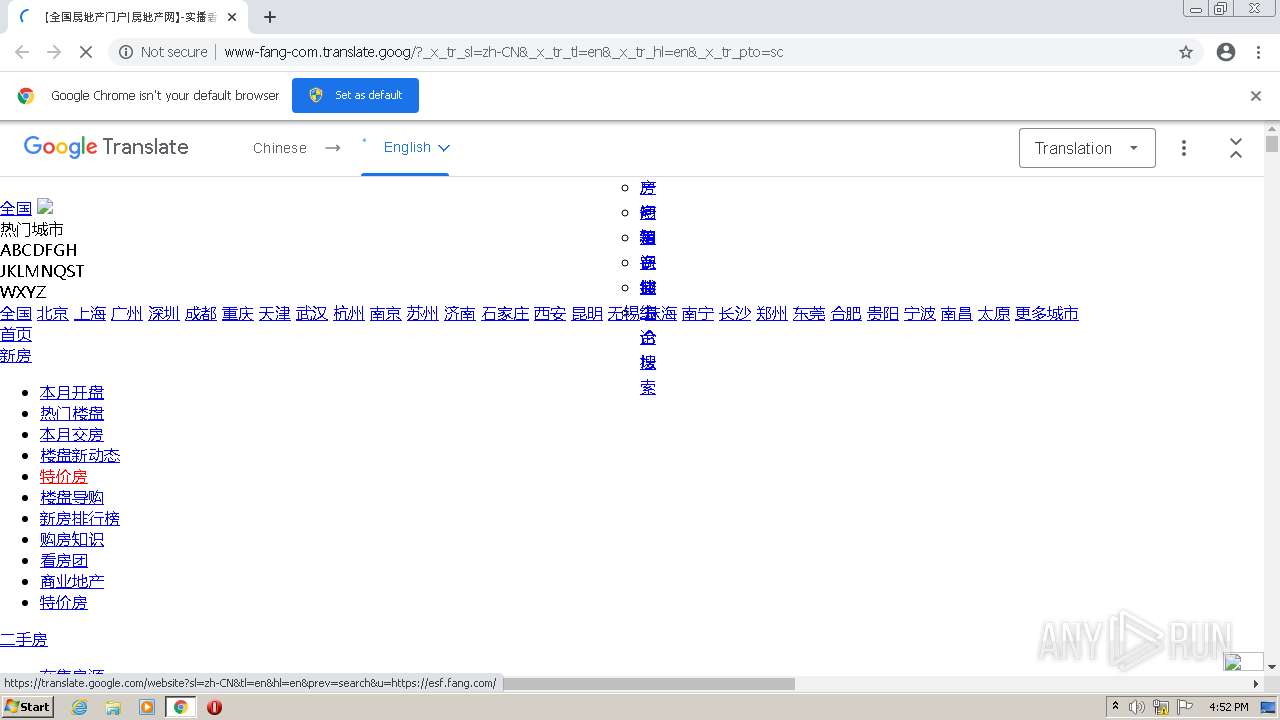Expand the English target language dropdown
Viewport: 1280px width, 720px height.
pyautogui.click(x=417, y=147)
